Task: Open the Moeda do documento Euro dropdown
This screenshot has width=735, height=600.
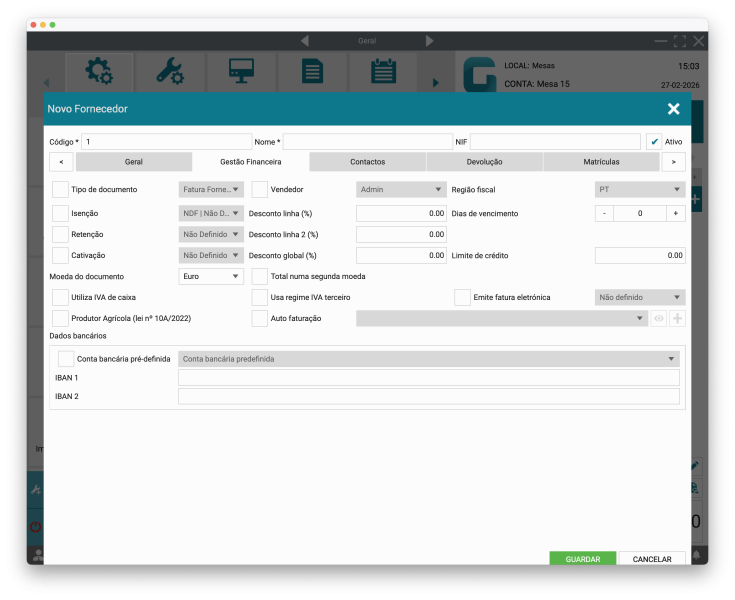Action: pyautogui.click(x=211, y=276)
